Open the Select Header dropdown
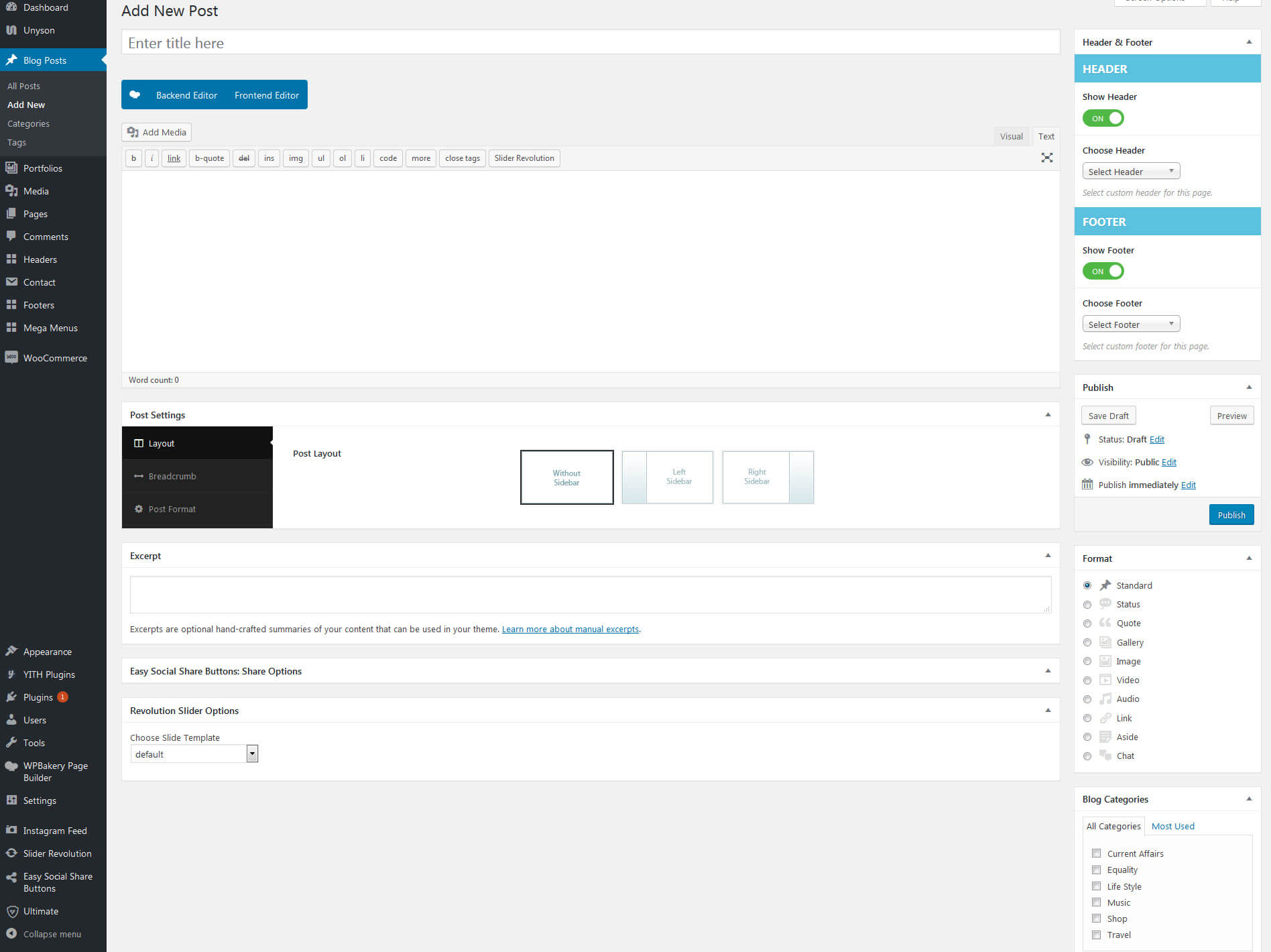Viewport: 1271px width, 952px height. [1131, 171]
